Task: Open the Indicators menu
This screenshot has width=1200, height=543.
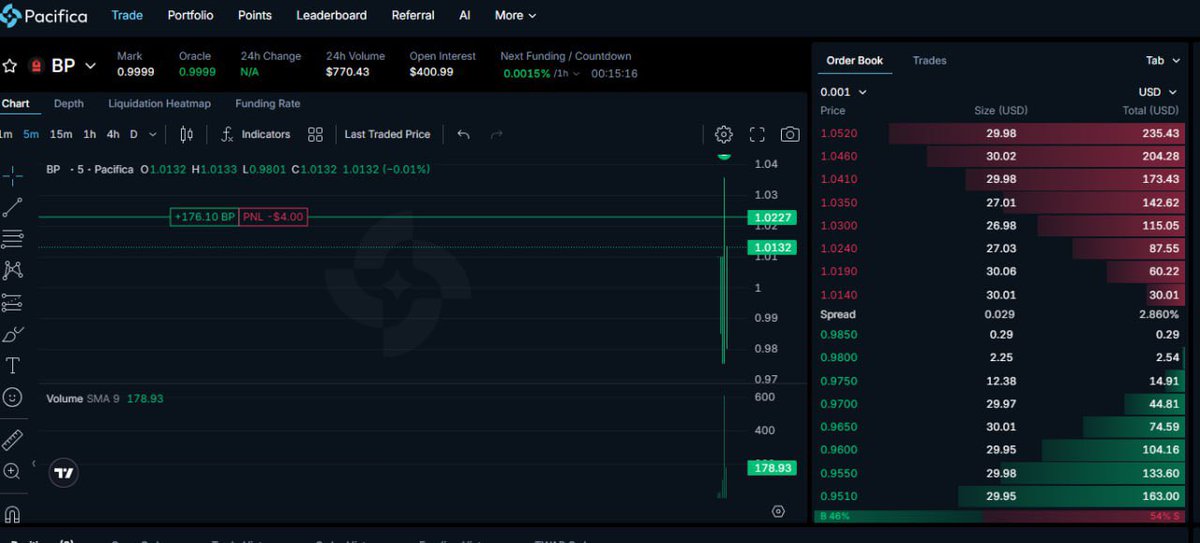Action: 256,134
